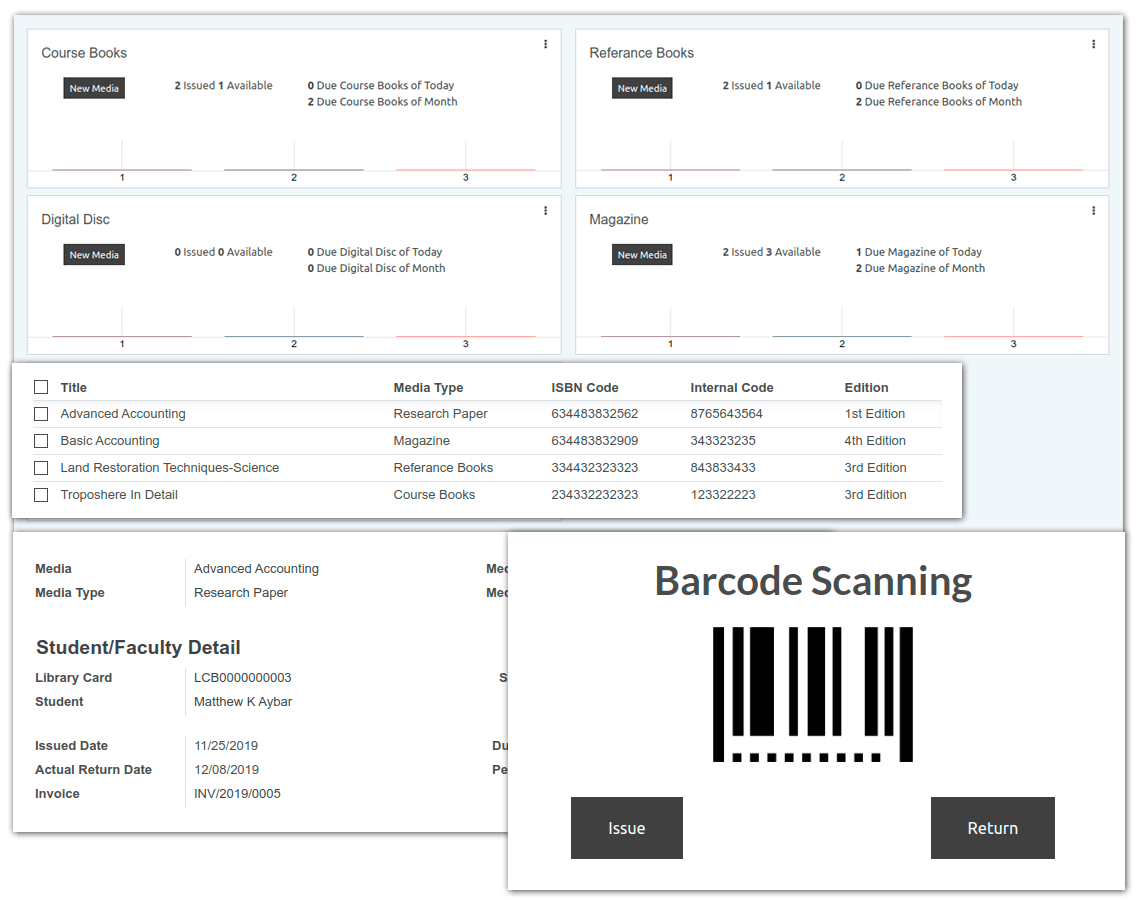Click actual return date 12/08/2019
1140x900 pixels.
click(226, 770)
